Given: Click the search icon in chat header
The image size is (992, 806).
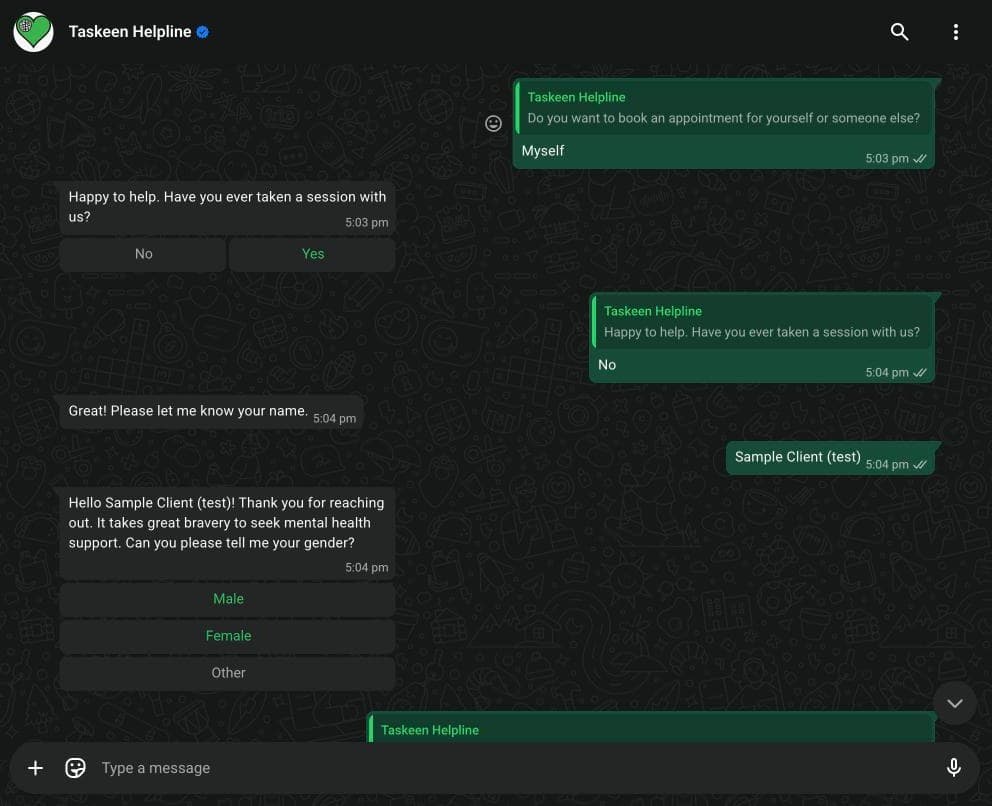Looking at the screenshot, I should pos(899,32).
